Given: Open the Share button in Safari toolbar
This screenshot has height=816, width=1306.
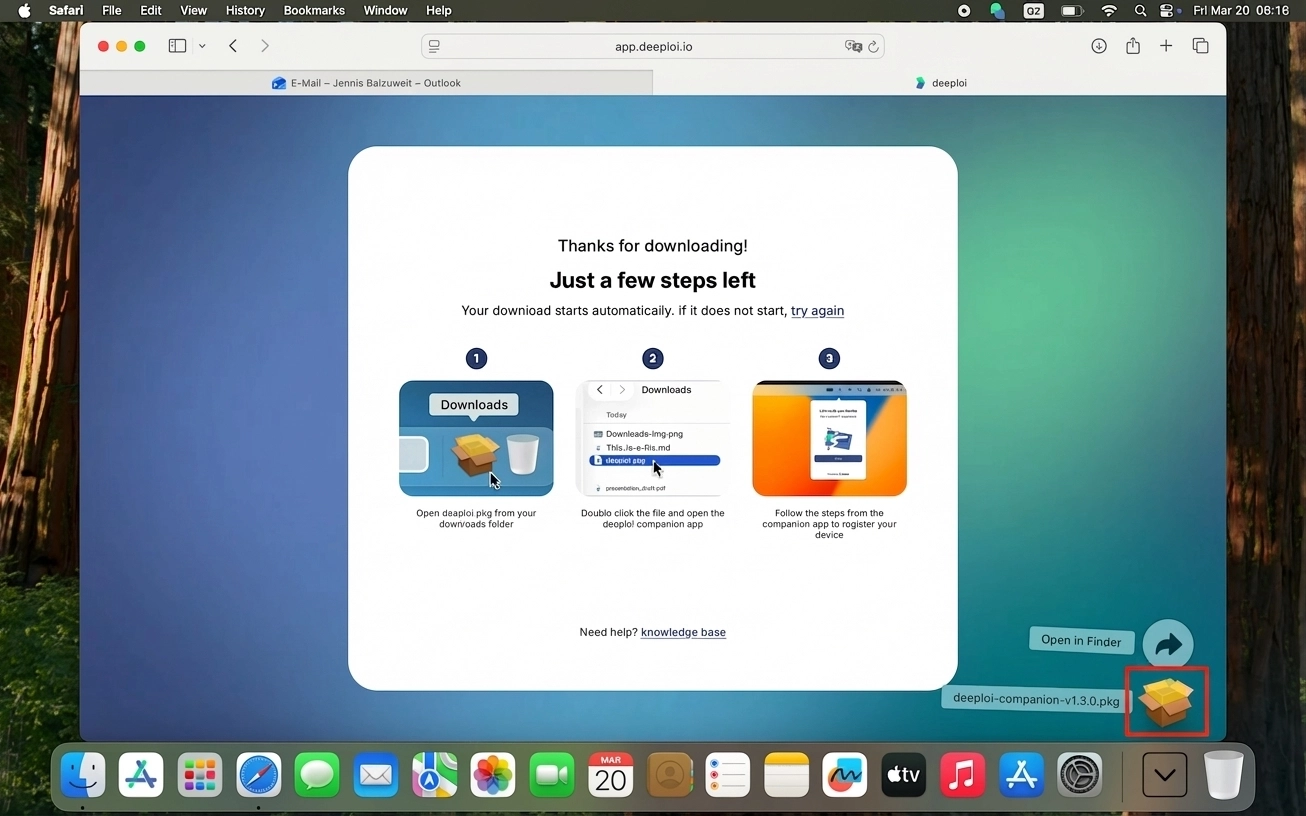Looking at the screenshot, I should click(1133, 46).
